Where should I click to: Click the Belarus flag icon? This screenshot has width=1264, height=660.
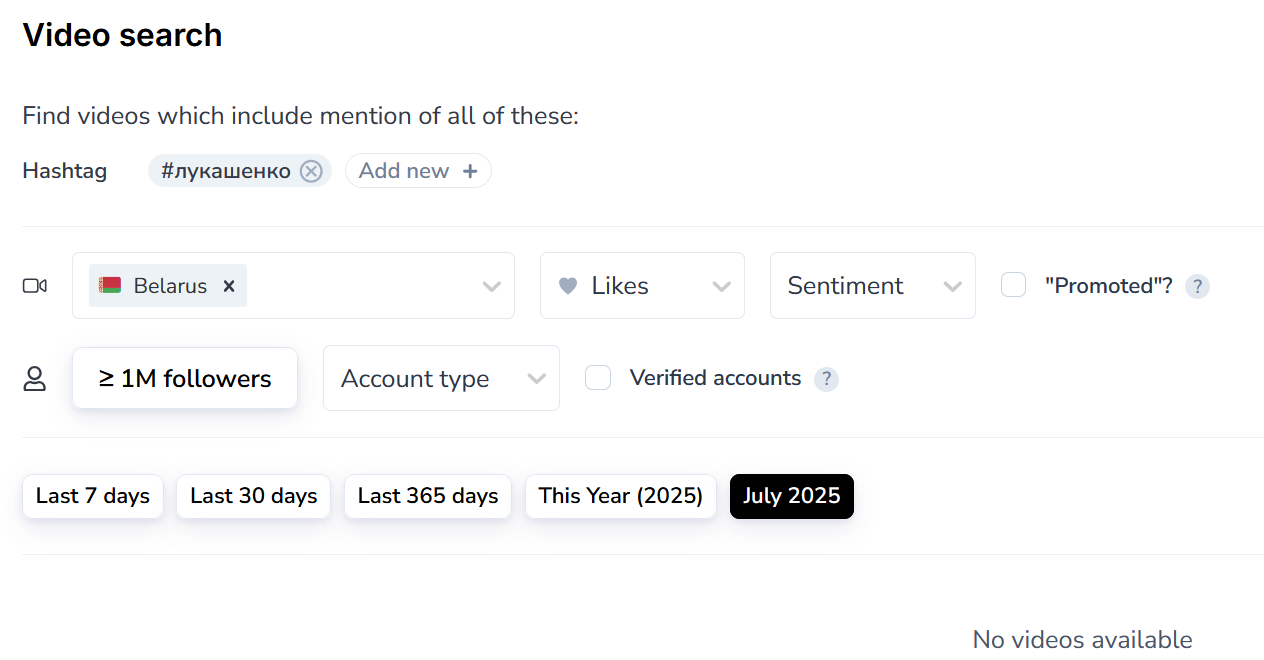110,285
